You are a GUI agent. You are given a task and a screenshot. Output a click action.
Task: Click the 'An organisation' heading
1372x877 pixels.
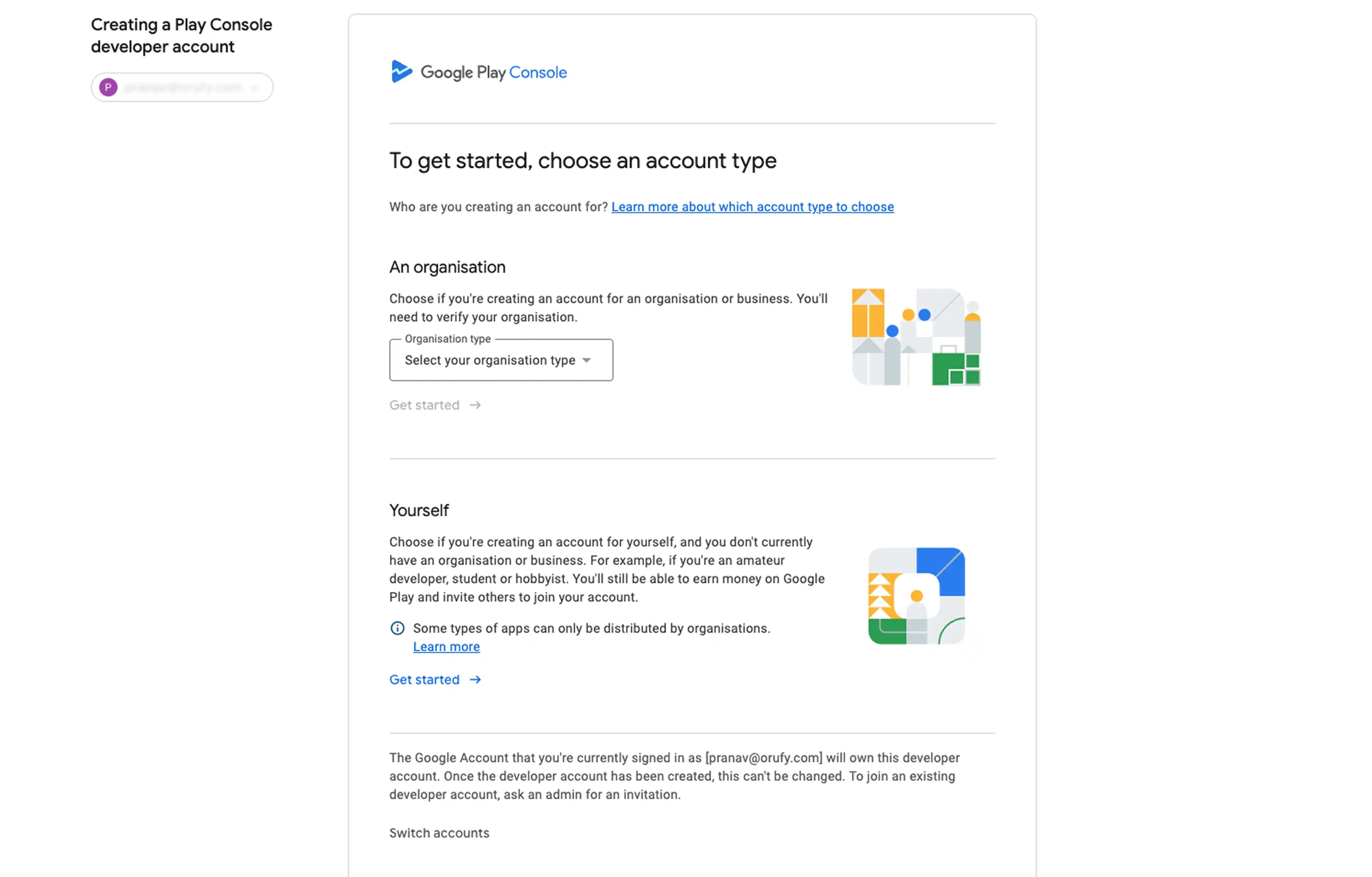pyautogui.click(x=447, y=267)
